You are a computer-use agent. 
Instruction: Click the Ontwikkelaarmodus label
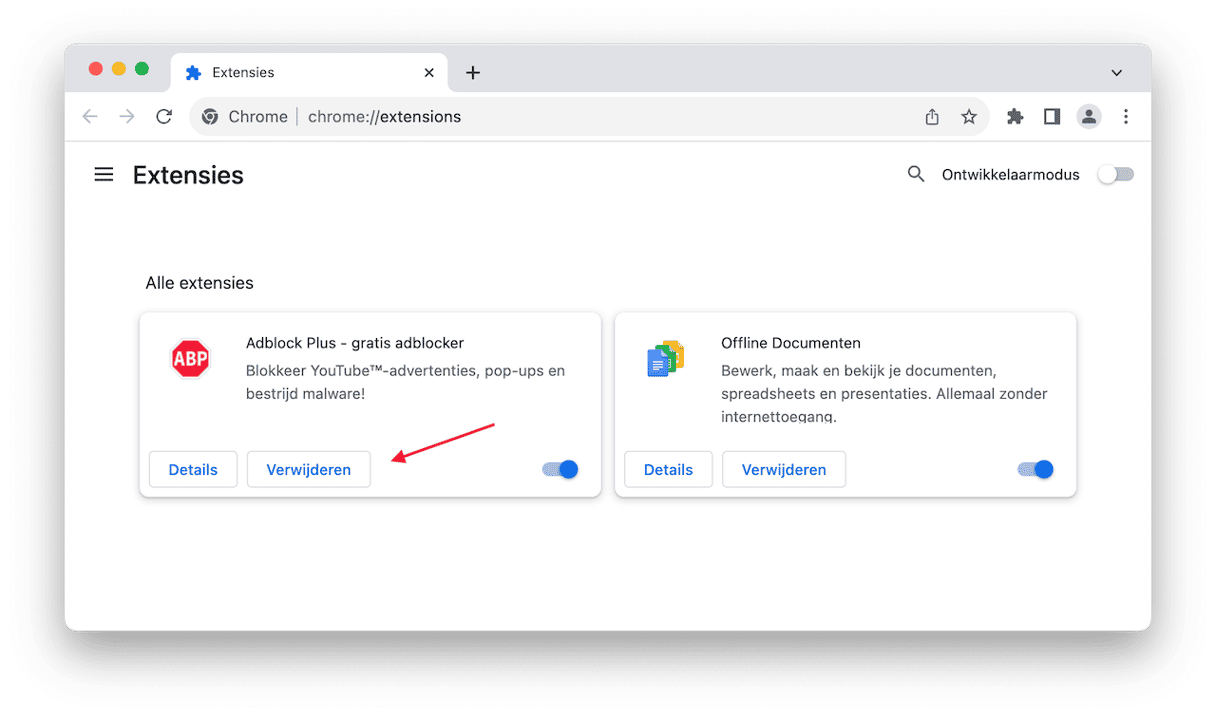point(1011,174)
